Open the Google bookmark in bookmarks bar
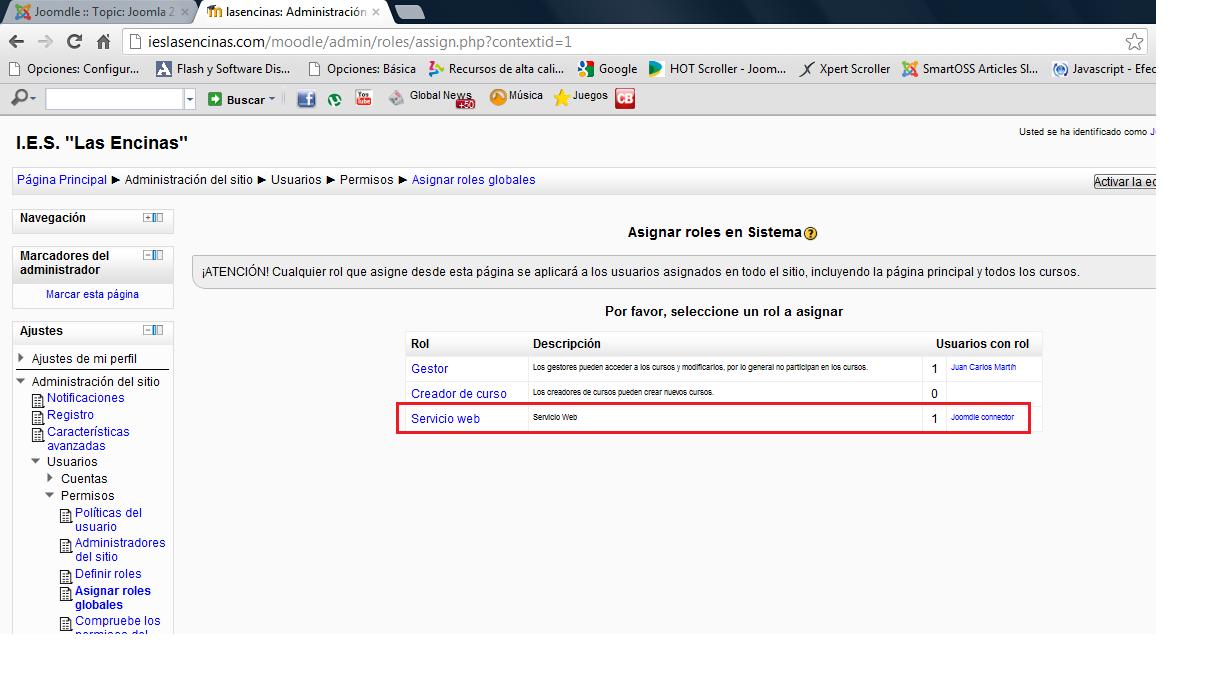1218x675 pixels. 607,69
